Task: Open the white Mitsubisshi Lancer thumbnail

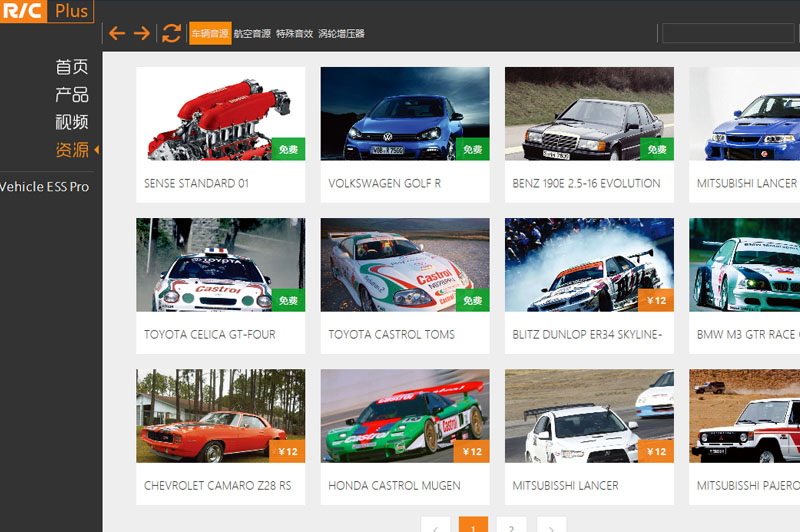Action: 589,416
